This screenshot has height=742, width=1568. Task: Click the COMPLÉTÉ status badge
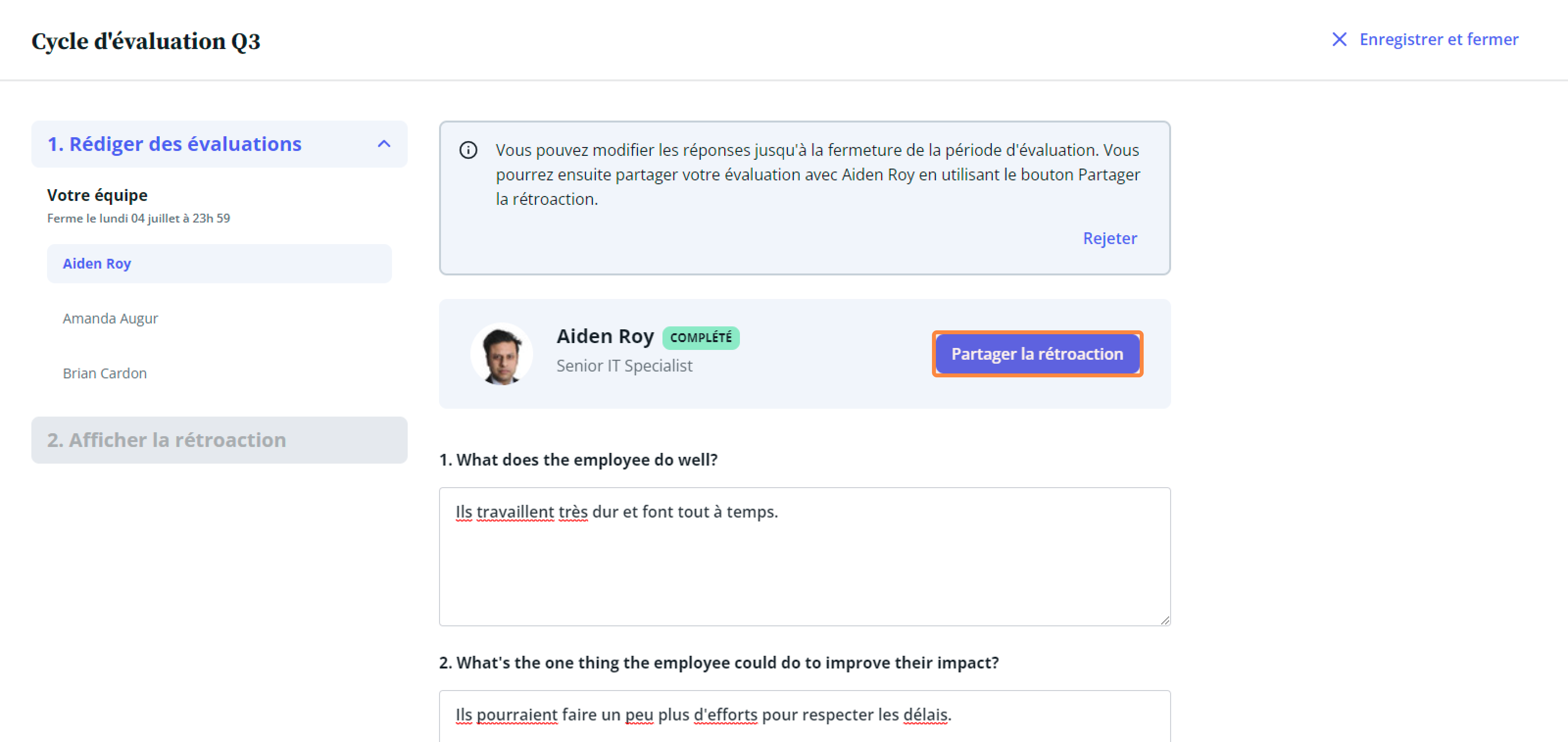(x=701, y=338)
